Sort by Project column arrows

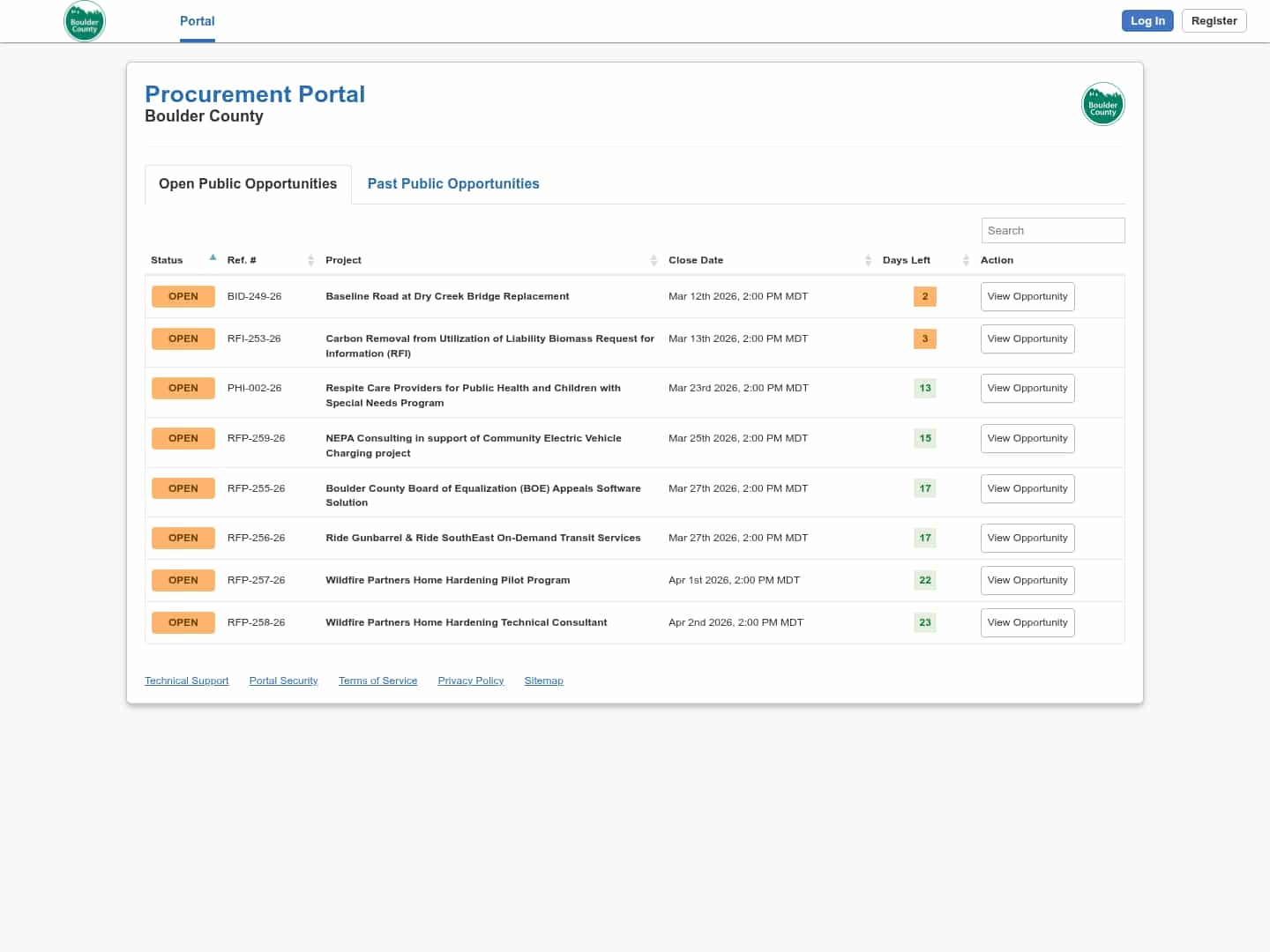[x=654, y=260]
